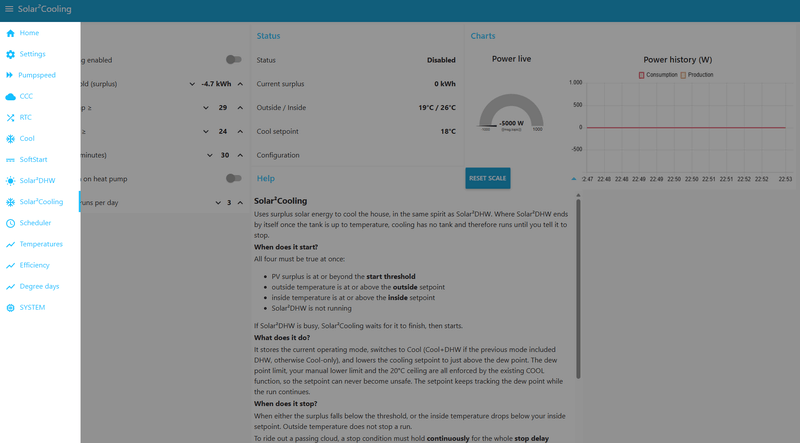The image size is (800, 443).
Task: Click the Efficiency sidebar link
Action: (40, 265)
